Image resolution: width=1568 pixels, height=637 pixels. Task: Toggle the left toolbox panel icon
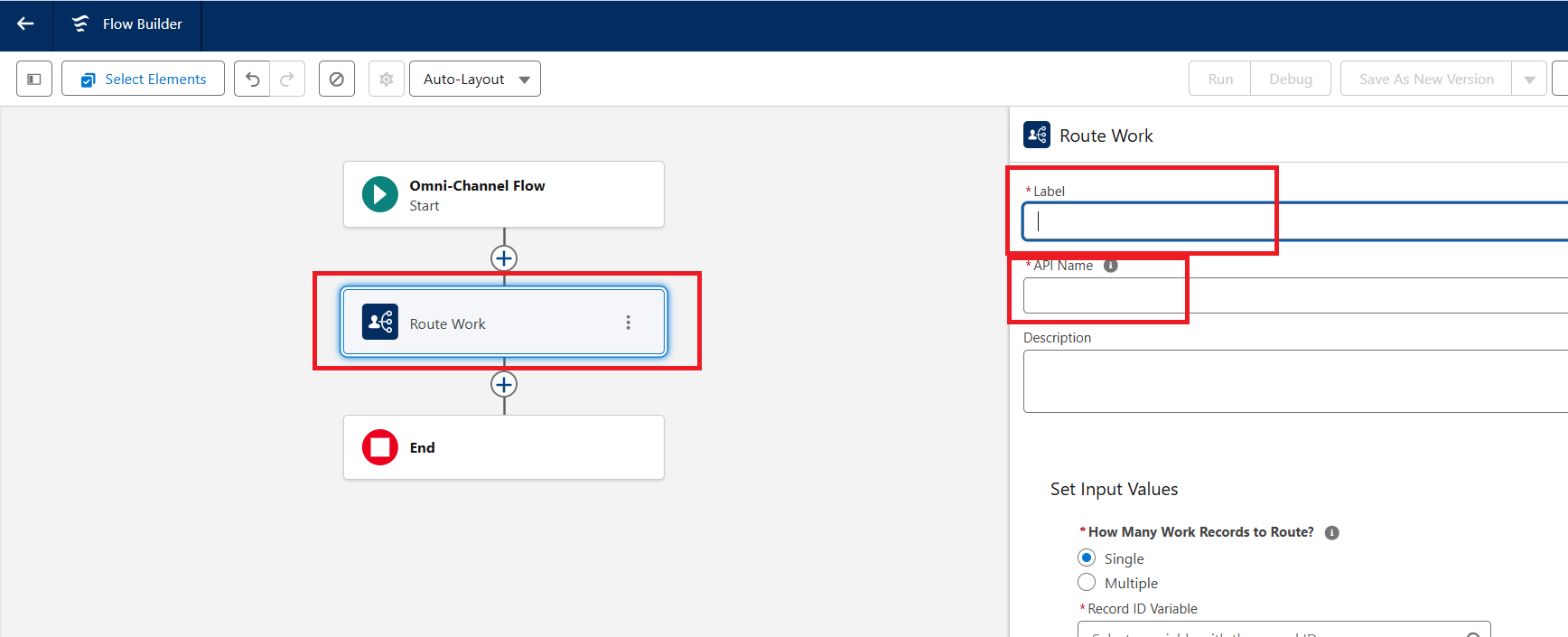(x=34, y=80)
